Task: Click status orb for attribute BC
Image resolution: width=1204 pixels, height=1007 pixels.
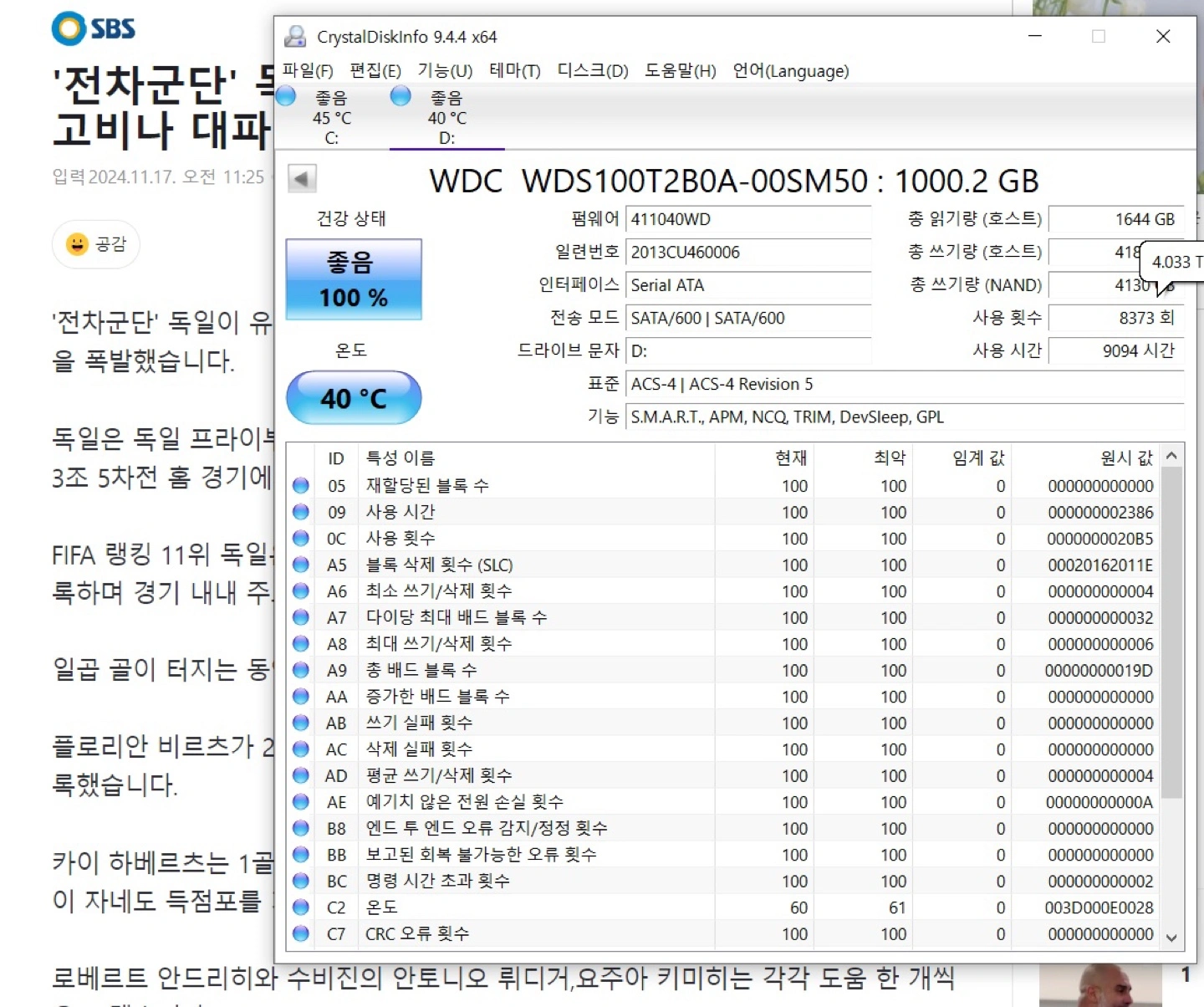Action: (301, 881)
